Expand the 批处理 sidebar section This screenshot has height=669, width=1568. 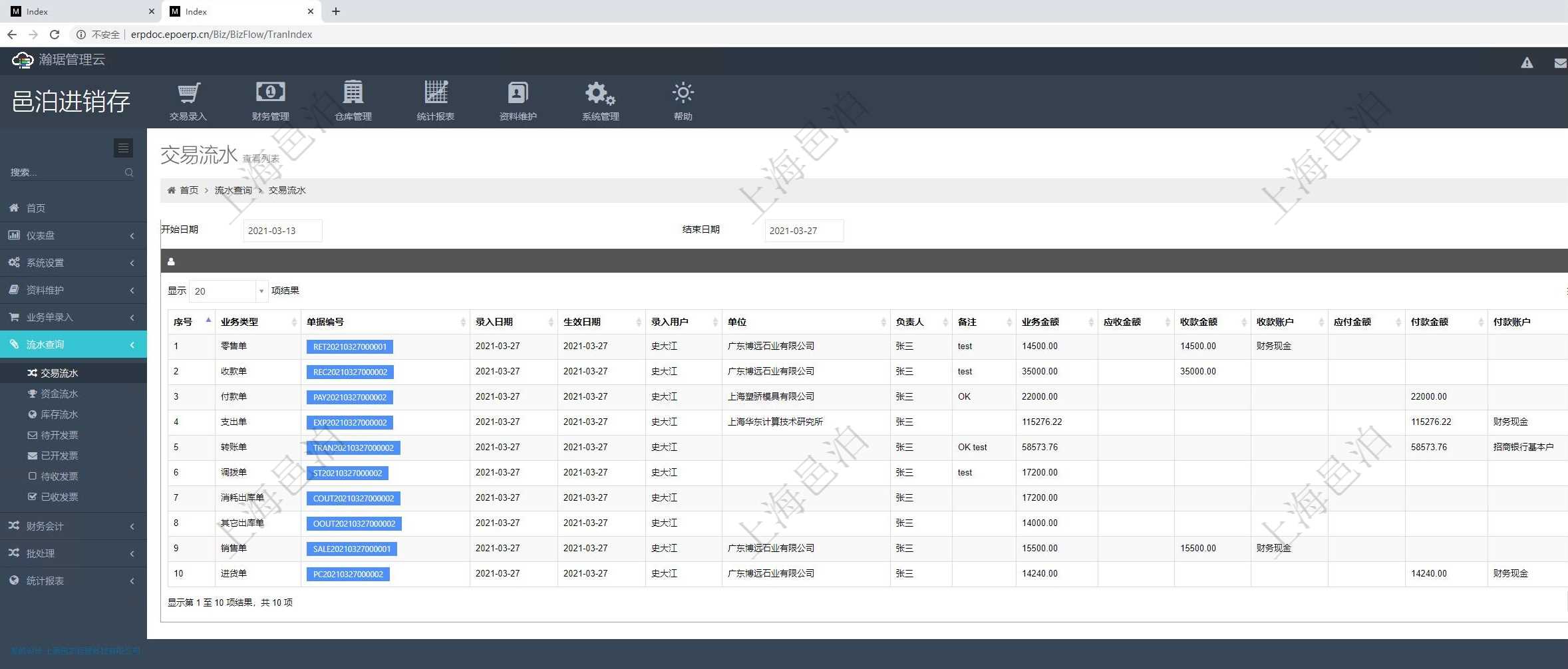pyautogui.click(x=43, y=553)
